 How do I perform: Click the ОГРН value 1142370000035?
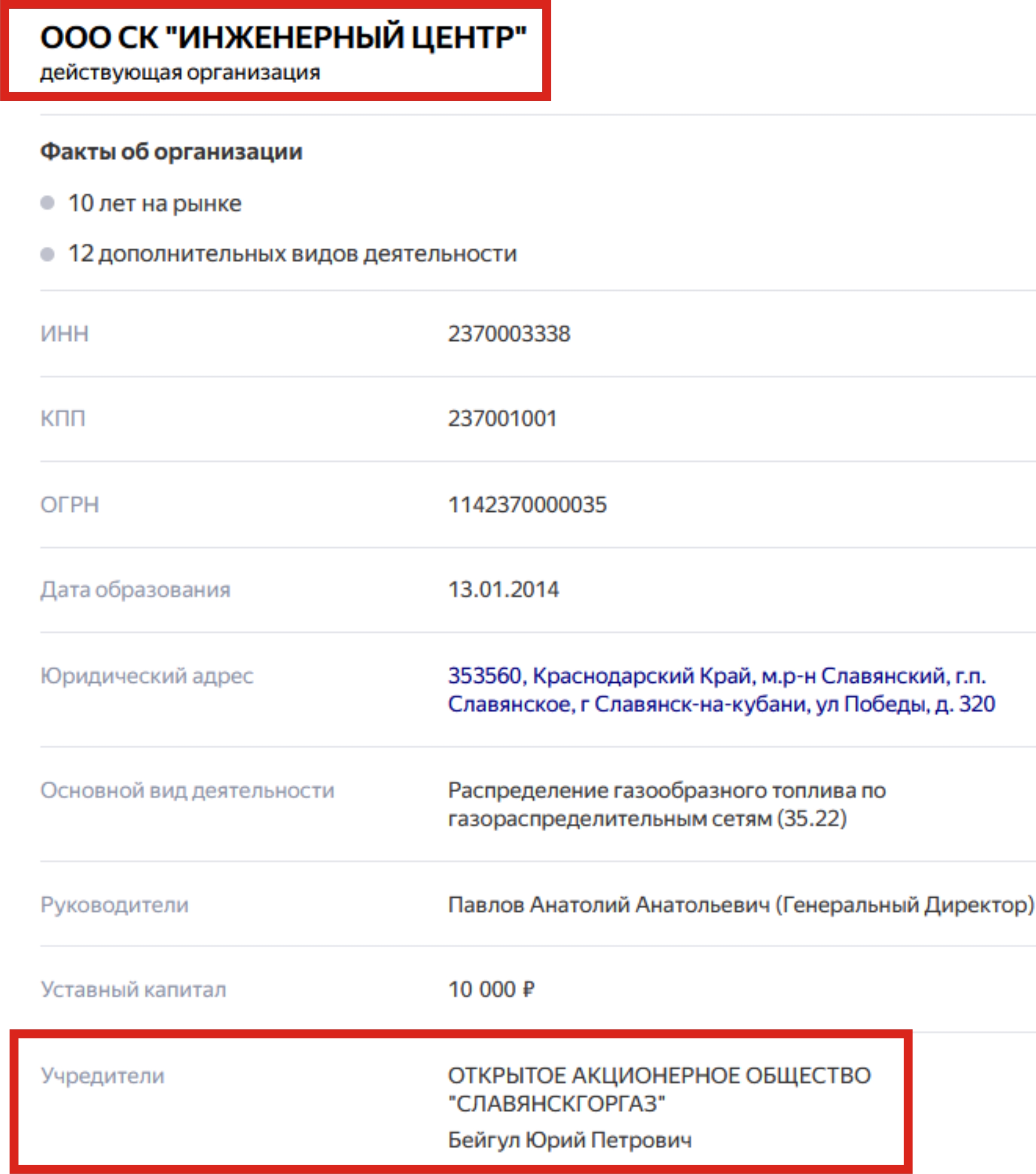click(527, 504)
